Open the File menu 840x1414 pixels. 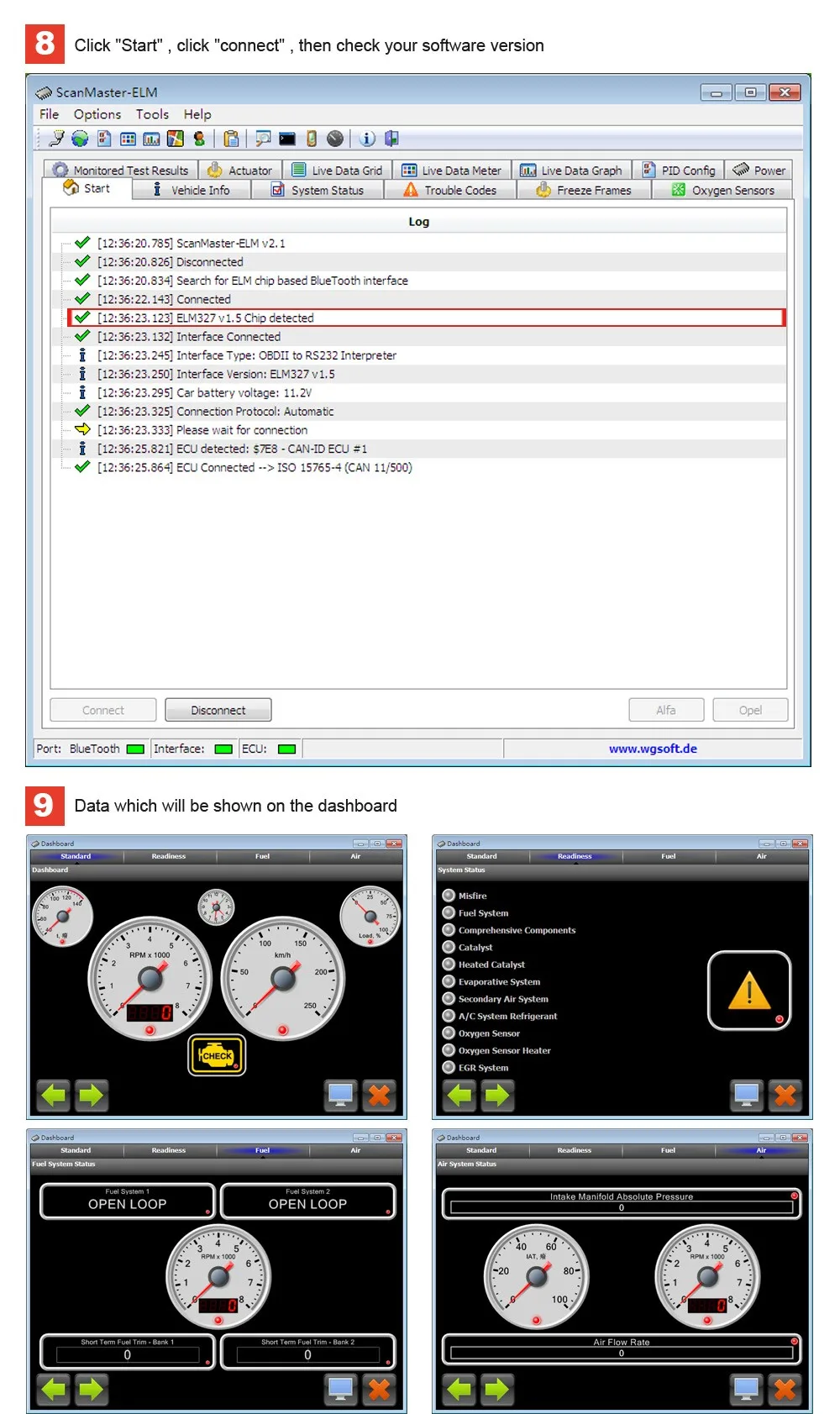click(x=50, y=114)
